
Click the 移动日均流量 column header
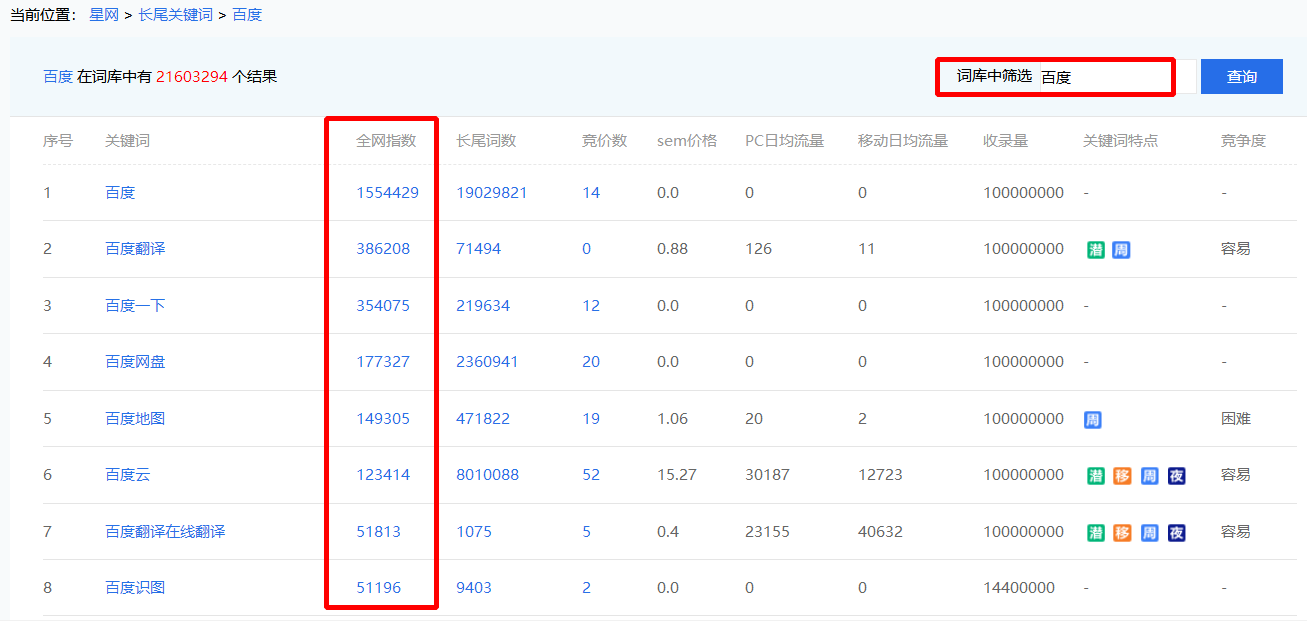coord(903,141)
